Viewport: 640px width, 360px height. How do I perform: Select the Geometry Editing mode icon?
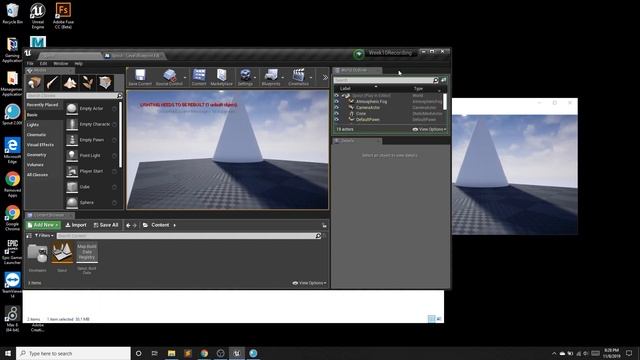[105, 83]
